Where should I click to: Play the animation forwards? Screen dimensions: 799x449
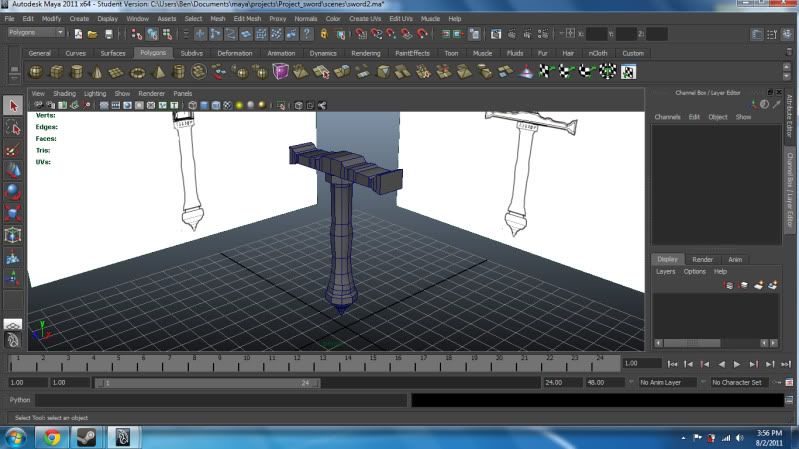(737, 364)
